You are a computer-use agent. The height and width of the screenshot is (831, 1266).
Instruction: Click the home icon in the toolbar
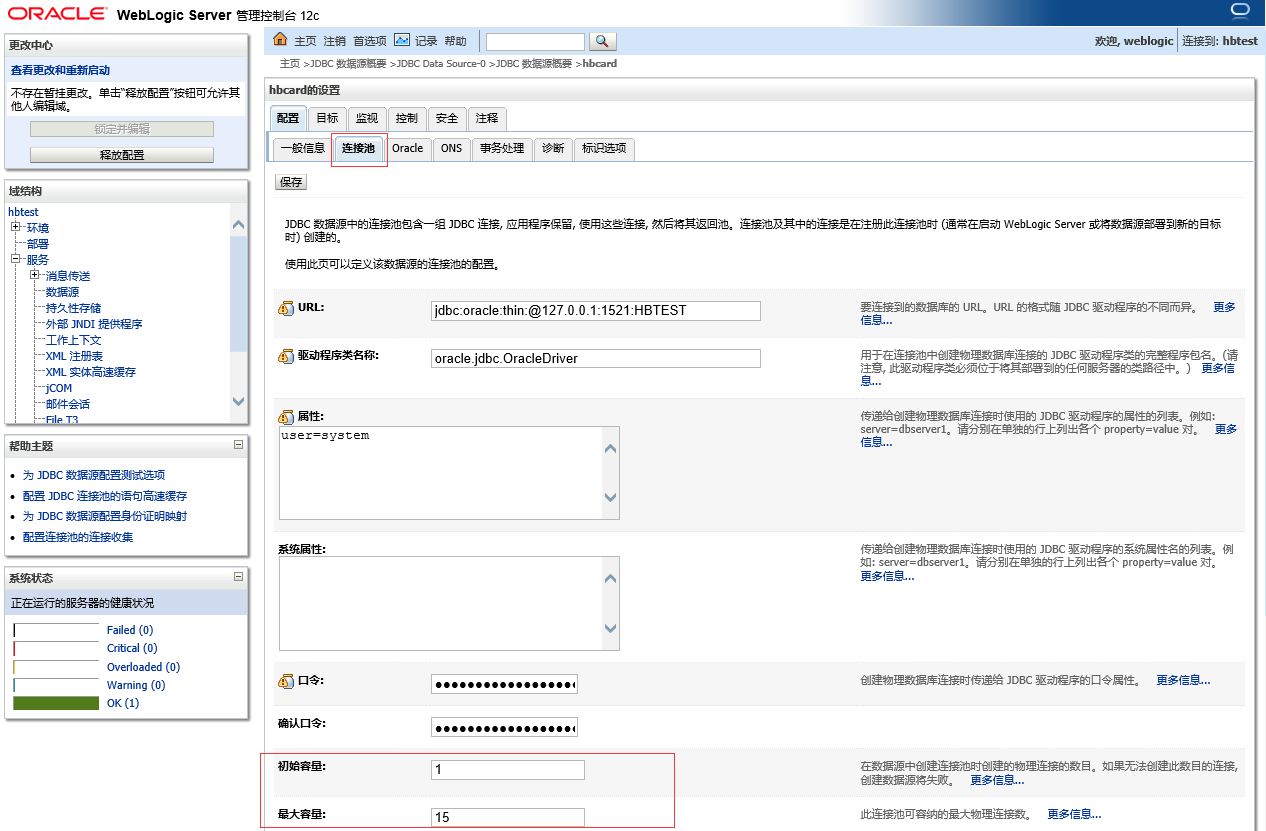280,40
